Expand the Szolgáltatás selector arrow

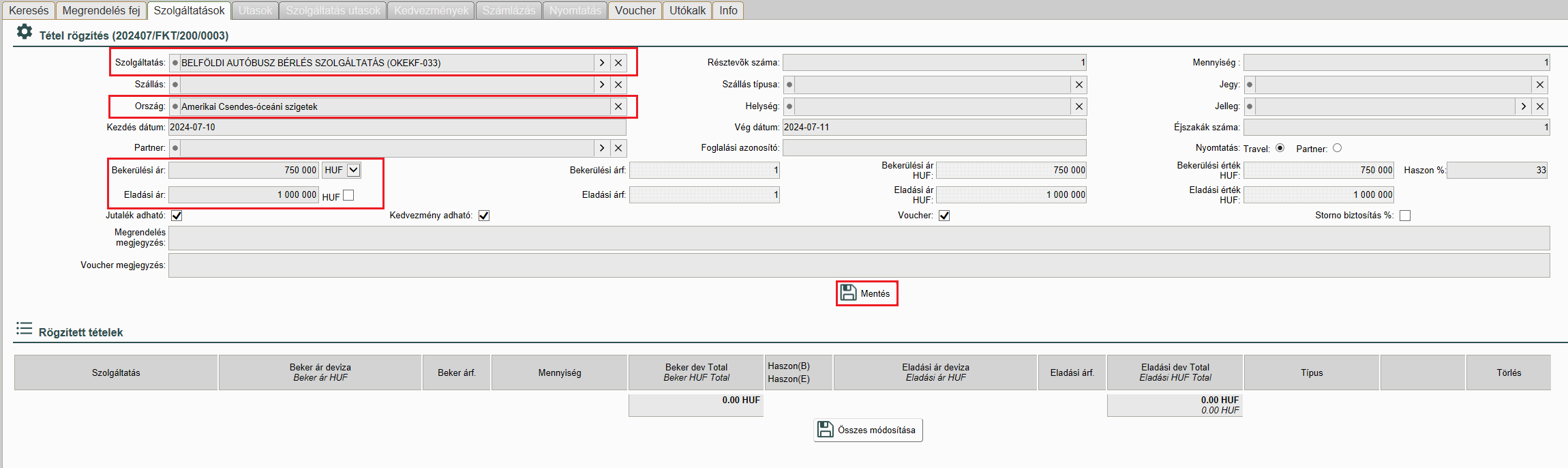coord(601,63)
